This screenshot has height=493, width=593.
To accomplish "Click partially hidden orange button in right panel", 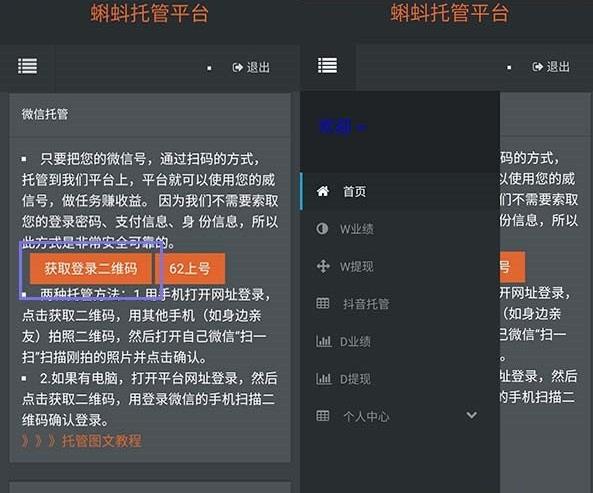I will (512, 267).
